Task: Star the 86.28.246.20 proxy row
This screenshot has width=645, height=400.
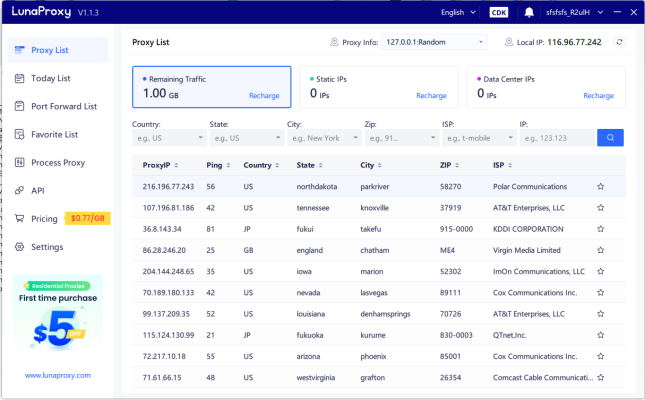Action: (x=601, y=250)
